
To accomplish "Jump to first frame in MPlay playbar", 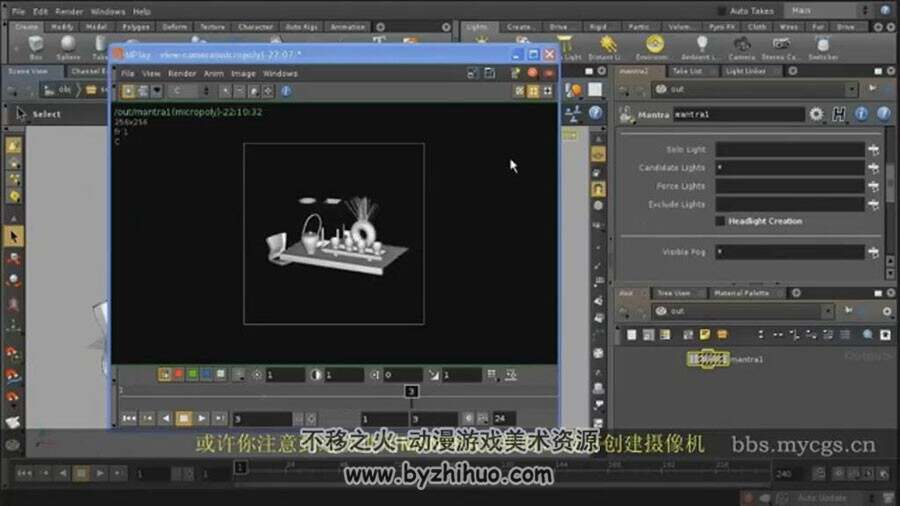I will pos(129,419).
